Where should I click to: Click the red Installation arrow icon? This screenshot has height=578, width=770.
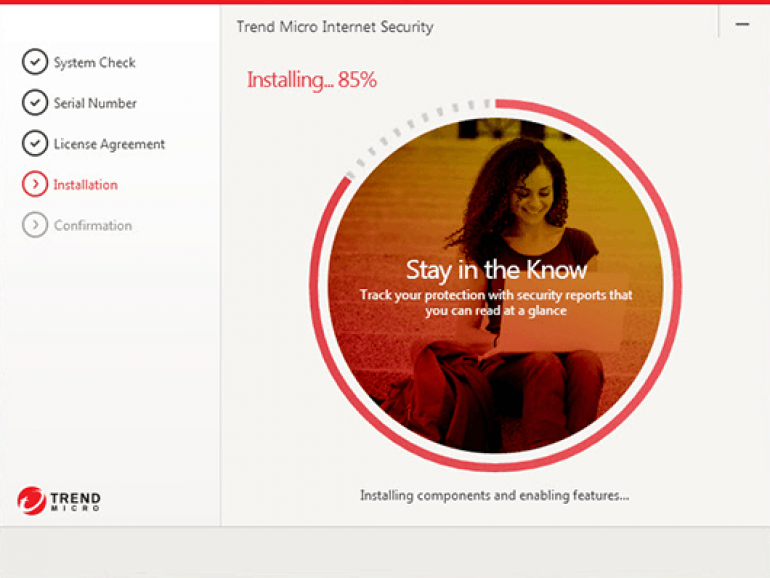click(35, 184)
